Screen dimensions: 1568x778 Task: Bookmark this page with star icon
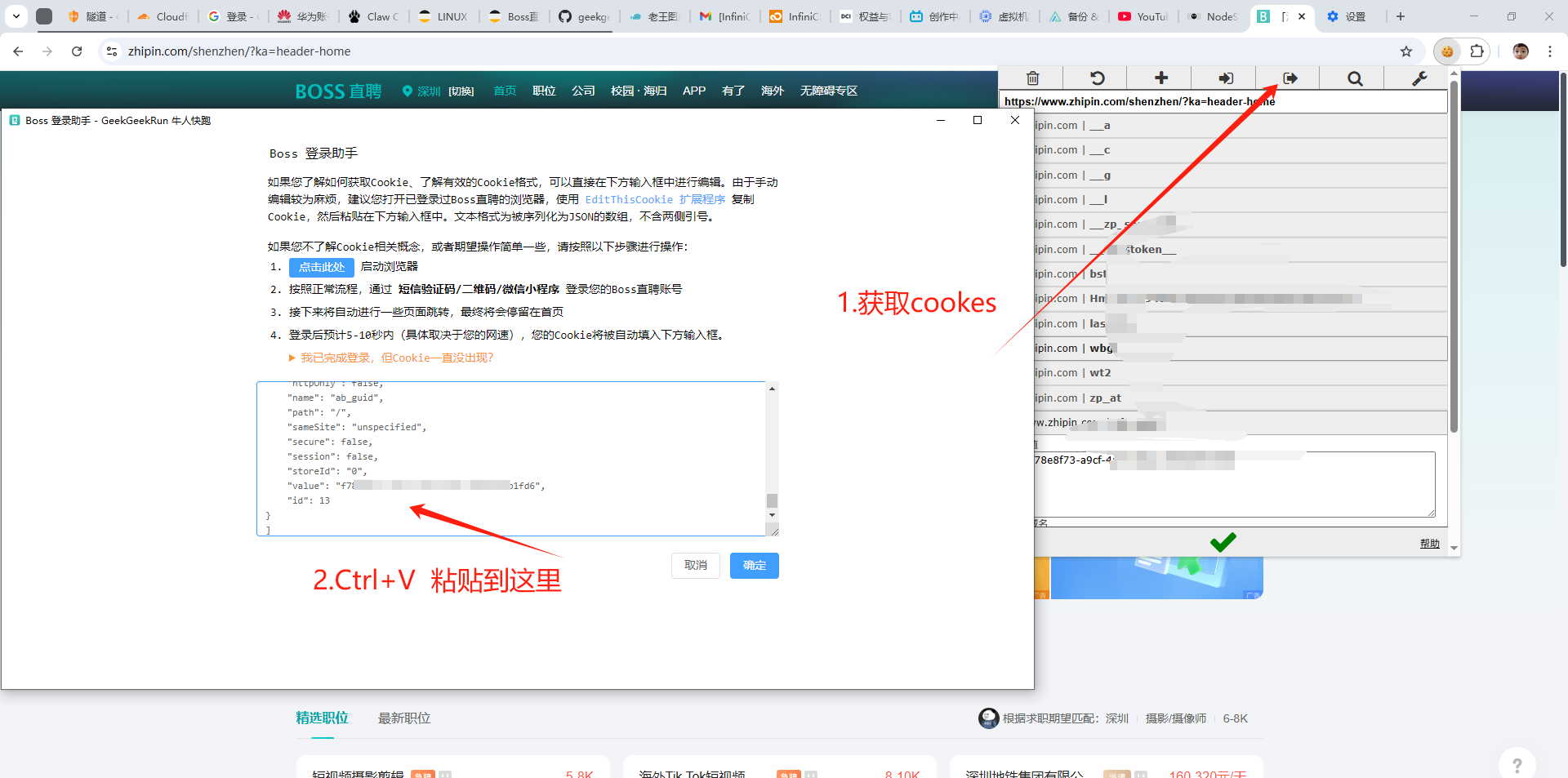[1405, 51]
